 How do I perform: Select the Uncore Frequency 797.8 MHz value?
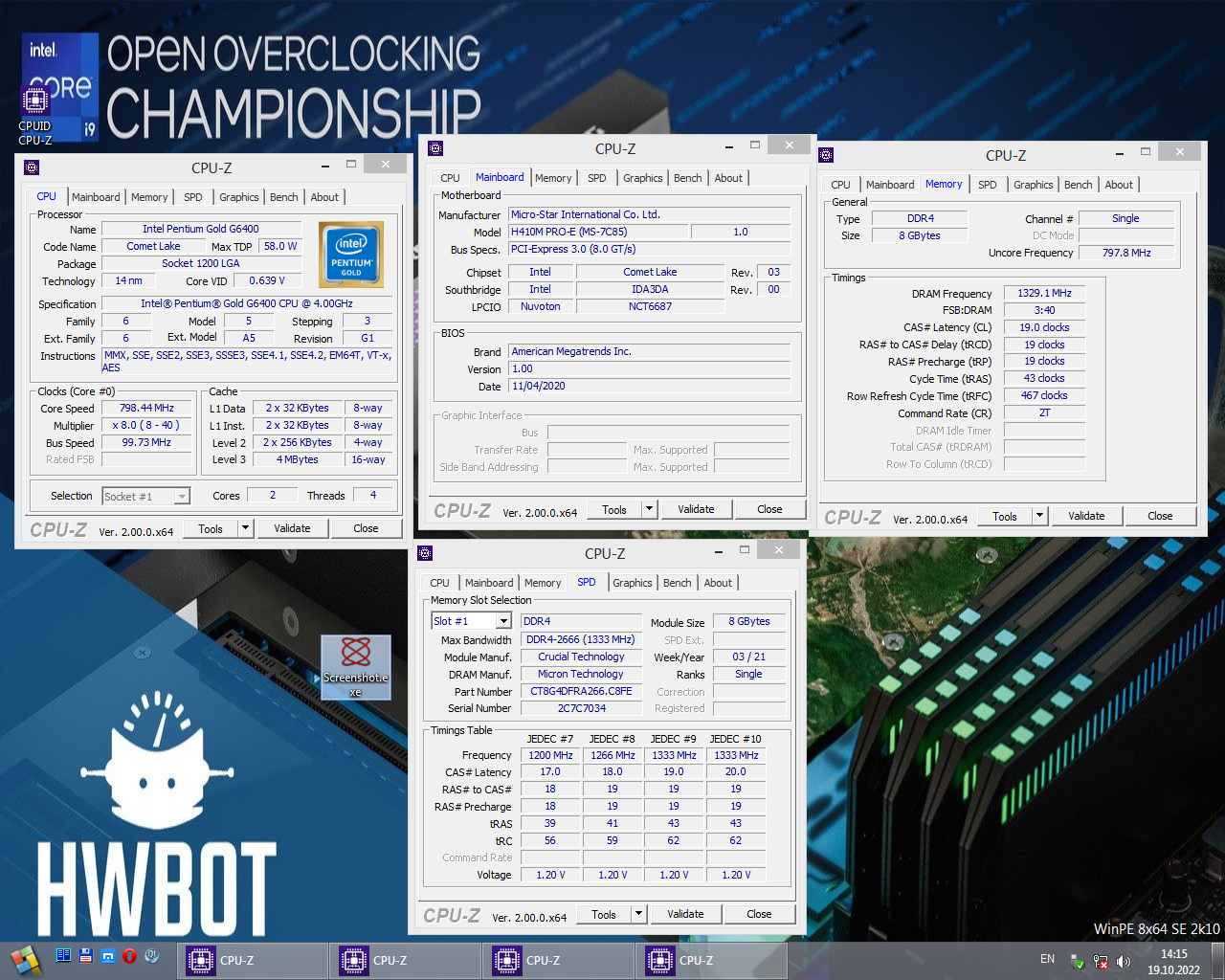(1126, 253)
